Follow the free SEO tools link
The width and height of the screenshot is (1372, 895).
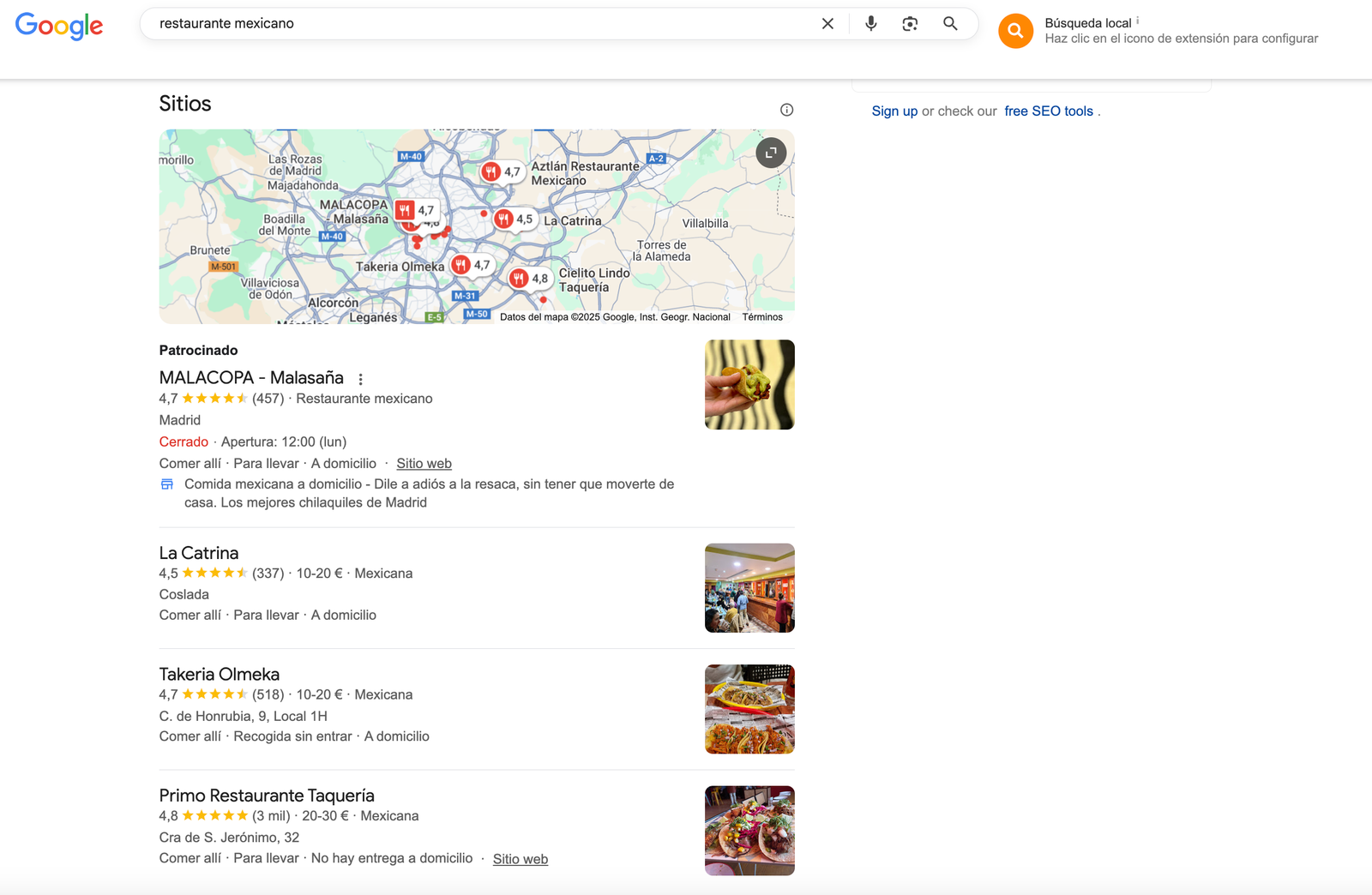pos(1049,111)
